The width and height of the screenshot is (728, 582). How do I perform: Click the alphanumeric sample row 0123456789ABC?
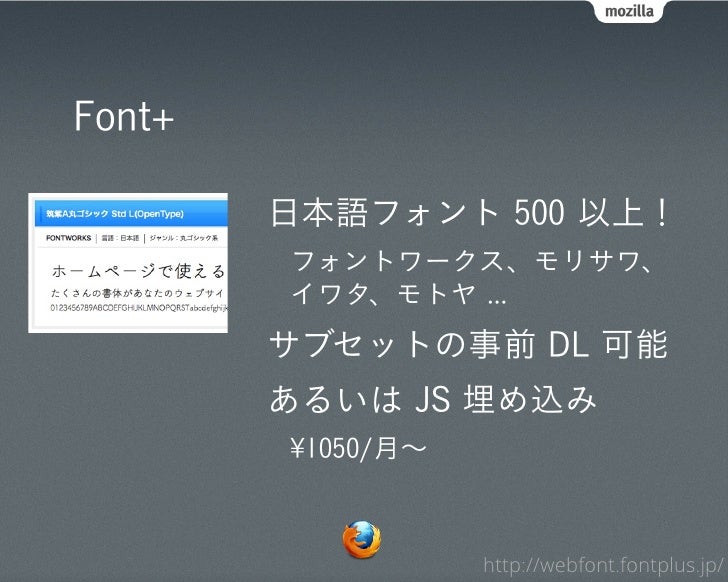click(138, 308)
